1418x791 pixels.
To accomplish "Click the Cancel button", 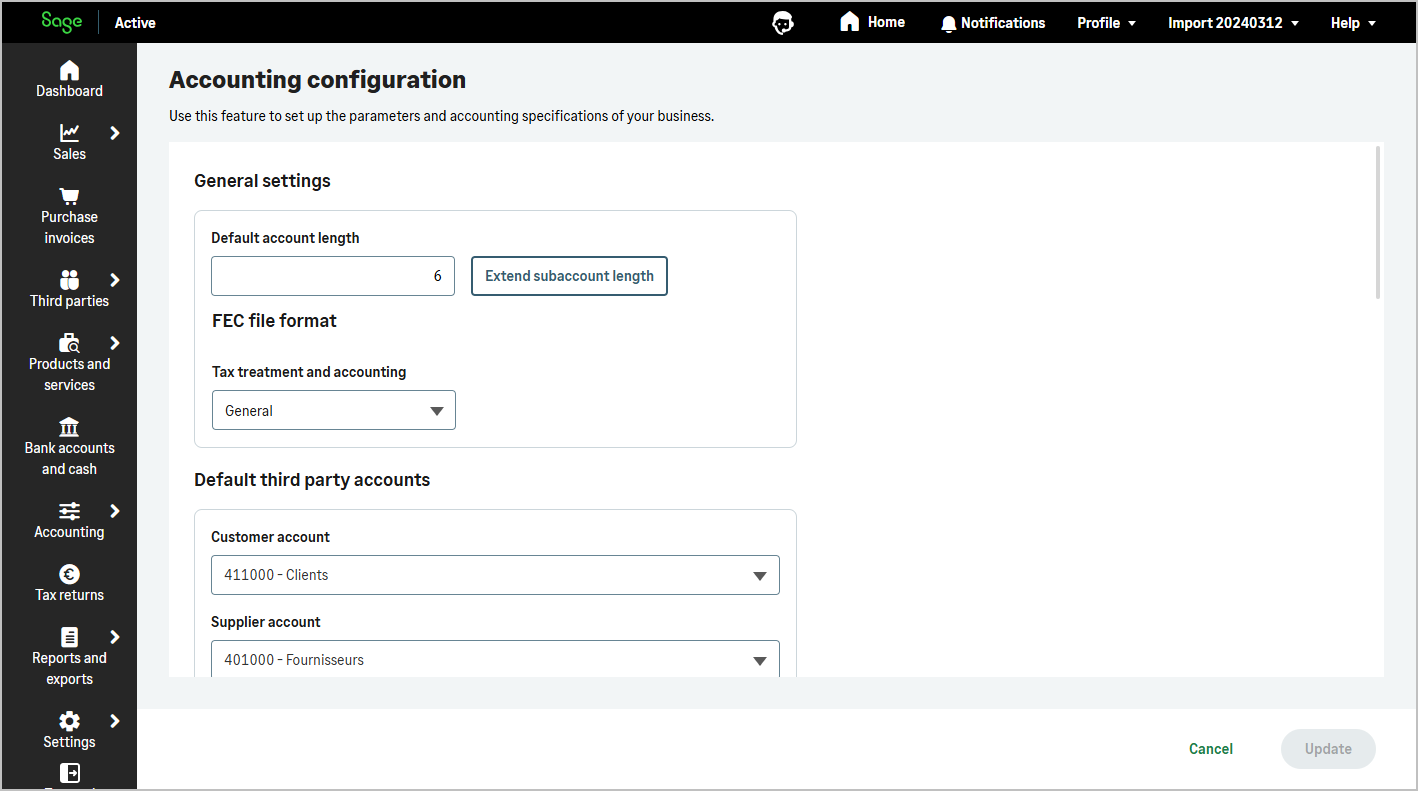I will [1211, 749].
